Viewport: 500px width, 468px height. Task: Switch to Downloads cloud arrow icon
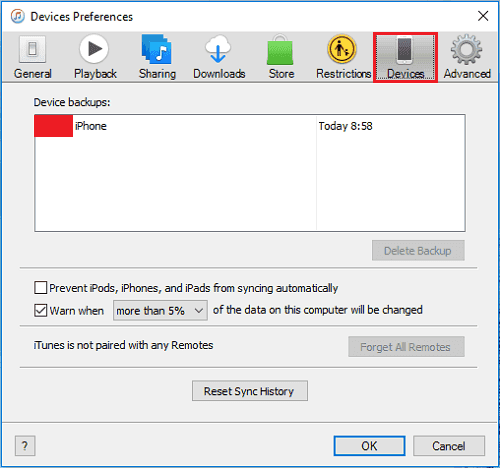(218, 49)
